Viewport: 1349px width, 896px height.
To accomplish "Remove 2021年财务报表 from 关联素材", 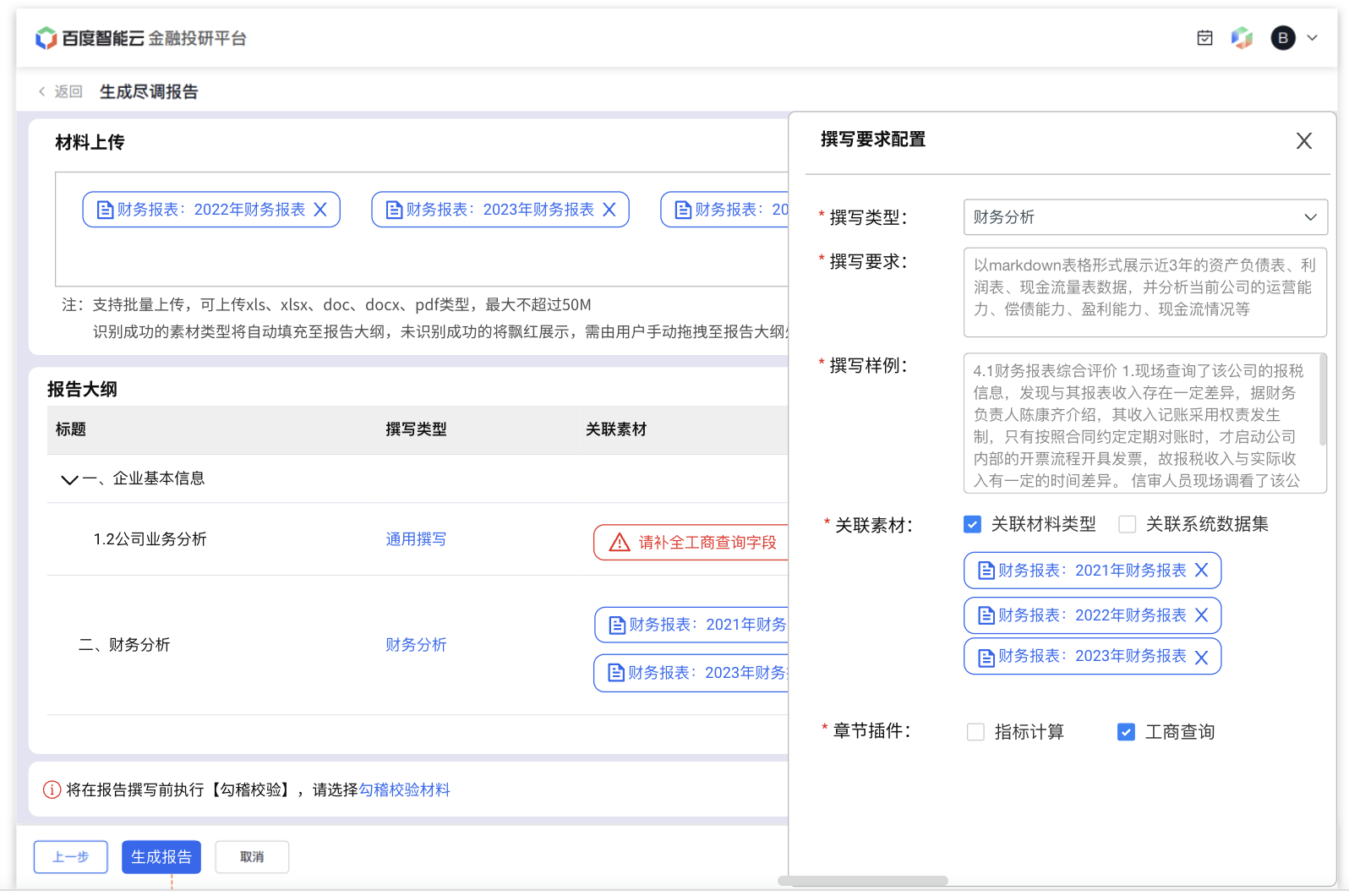I will coord(1202,571).
